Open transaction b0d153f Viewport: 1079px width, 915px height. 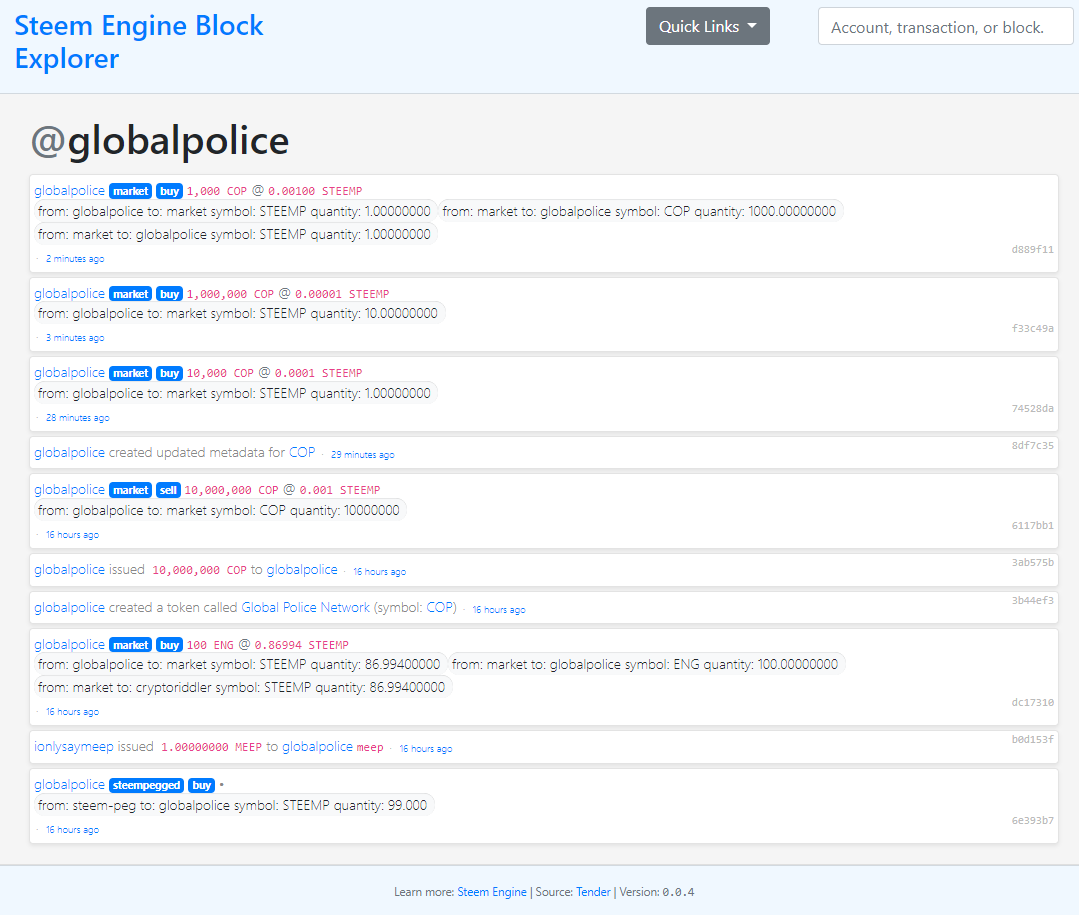(1032, 739)
